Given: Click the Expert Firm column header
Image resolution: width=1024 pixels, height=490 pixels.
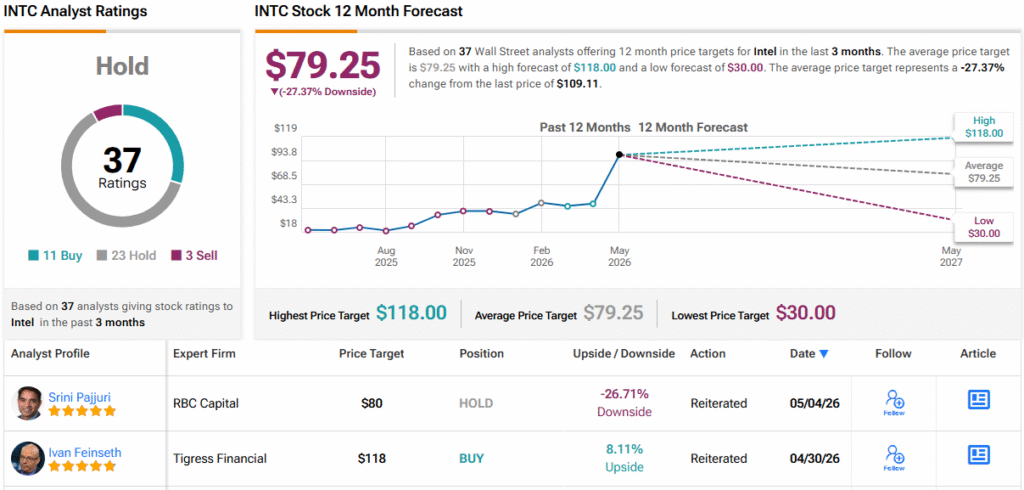Looking at the screenshot, I should 204,354.
